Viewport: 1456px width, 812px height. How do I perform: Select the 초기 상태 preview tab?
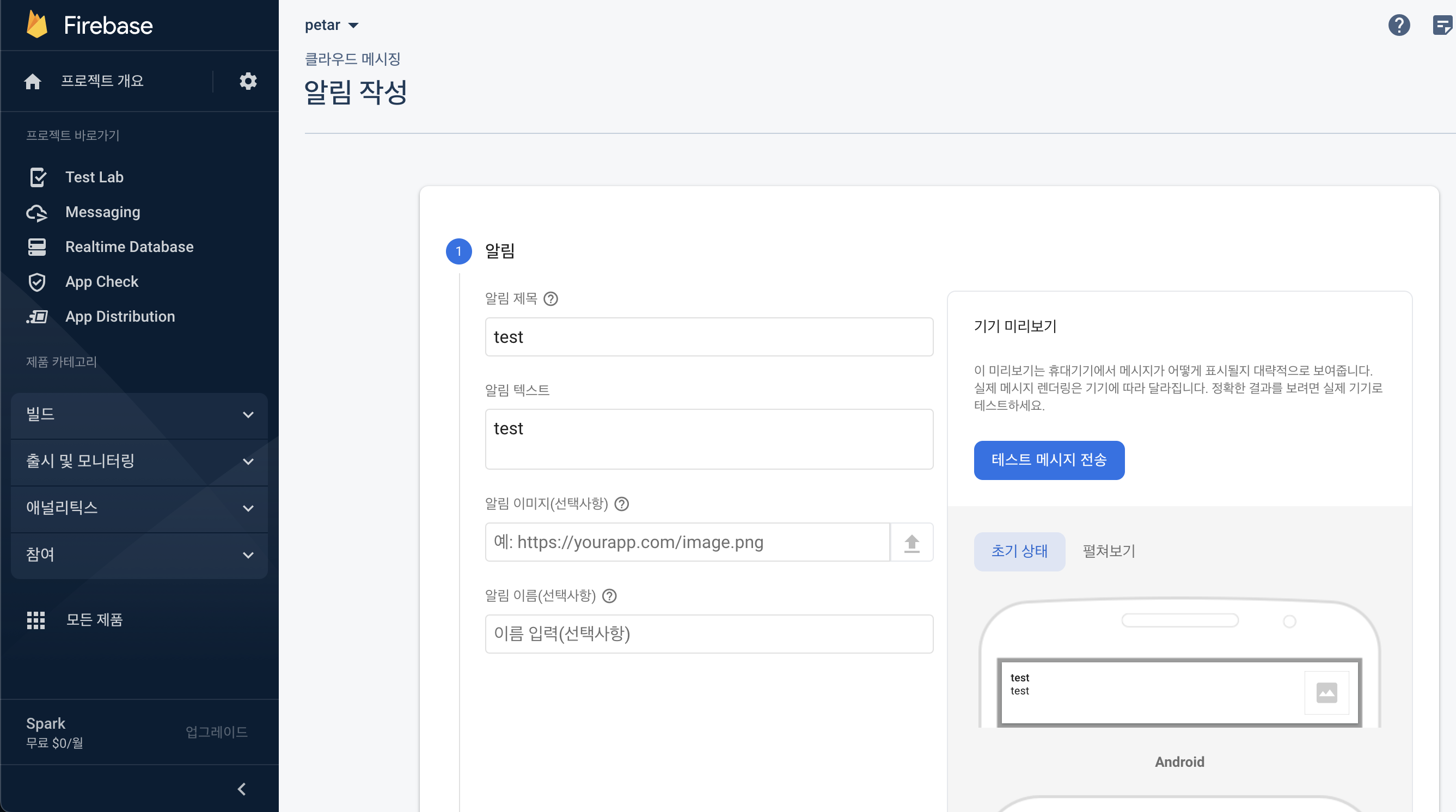click(1019, 551)
